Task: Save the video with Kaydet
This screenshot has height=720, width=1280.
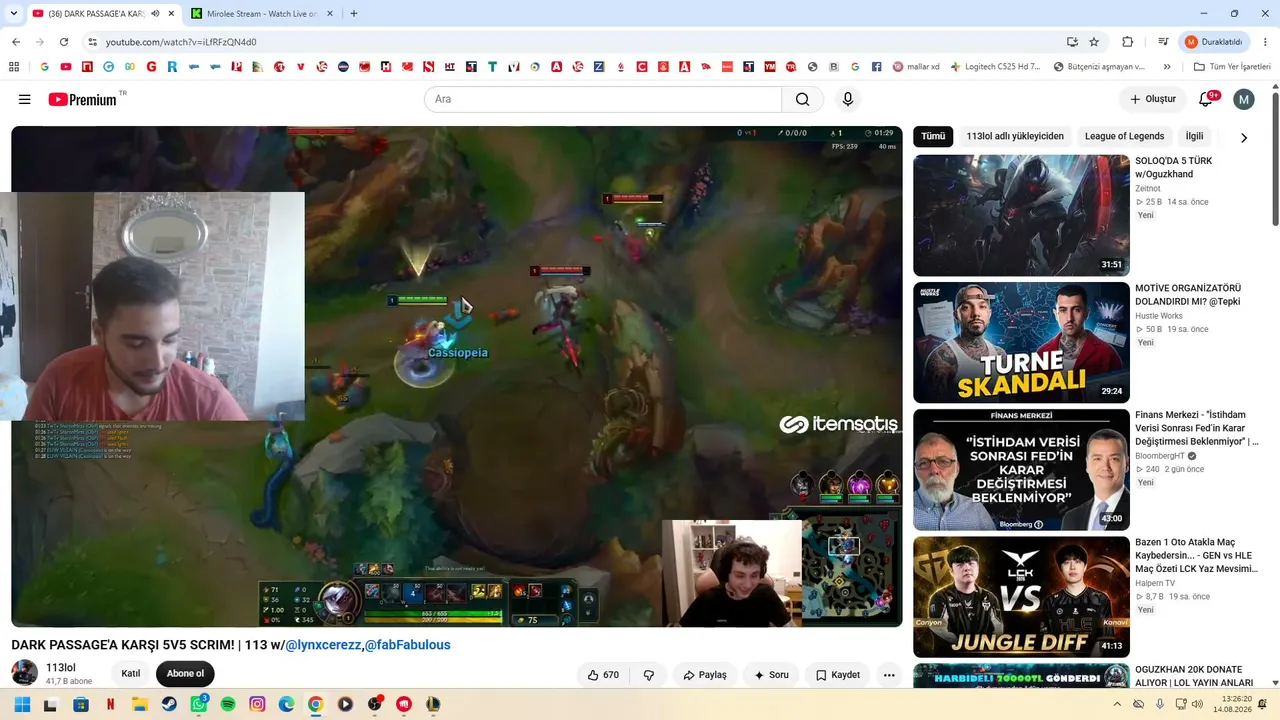Action: coord(838,675)
